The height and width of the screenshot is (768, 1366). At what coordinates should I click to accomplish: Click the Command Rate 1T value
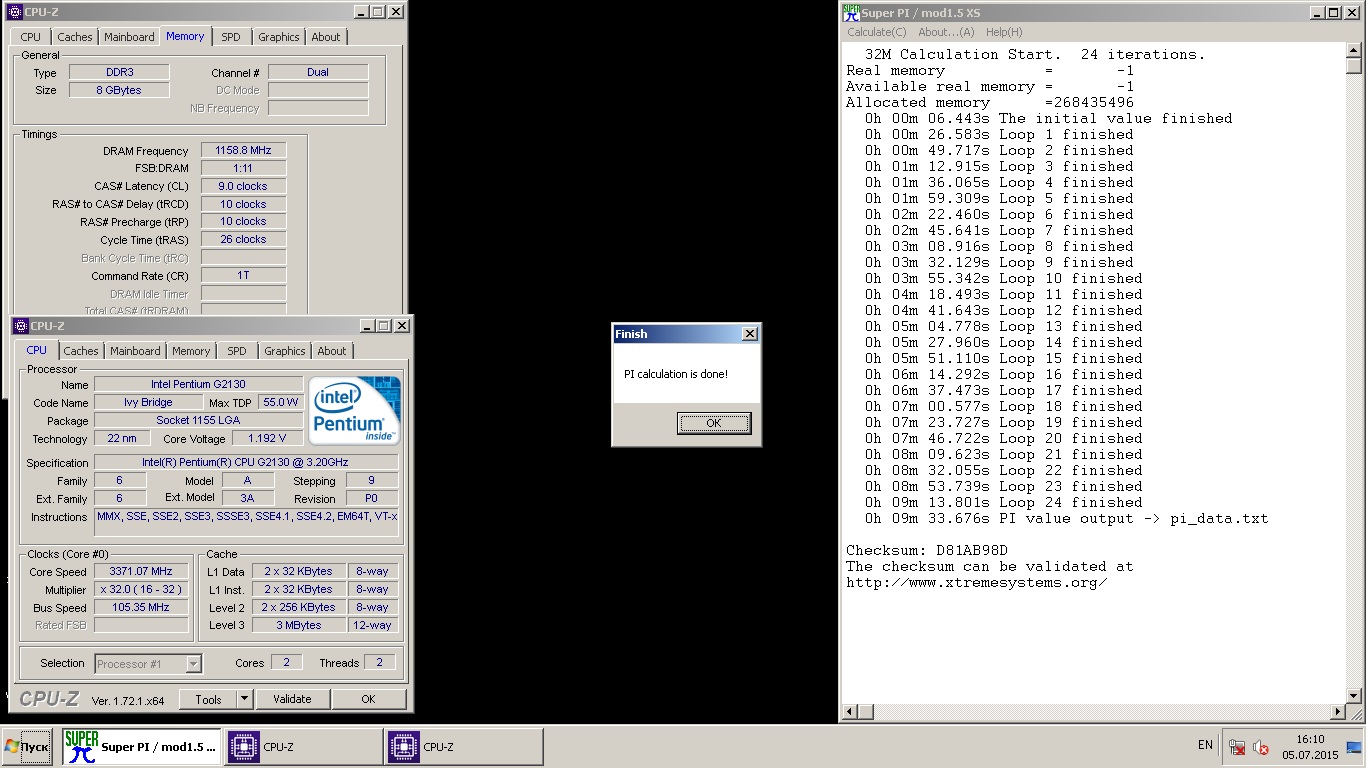click(x=243, y=275)
